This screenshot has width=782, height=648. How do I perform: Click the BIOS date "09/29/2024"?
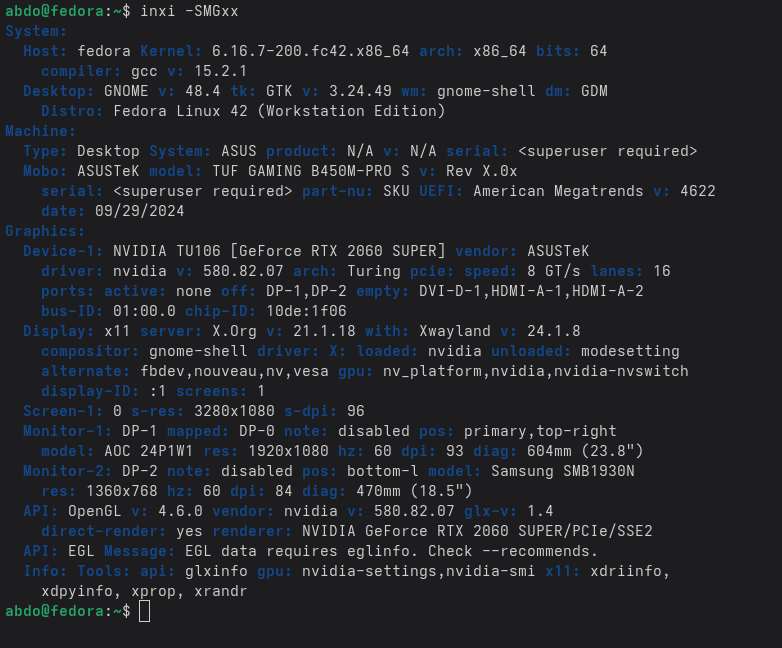140,211
